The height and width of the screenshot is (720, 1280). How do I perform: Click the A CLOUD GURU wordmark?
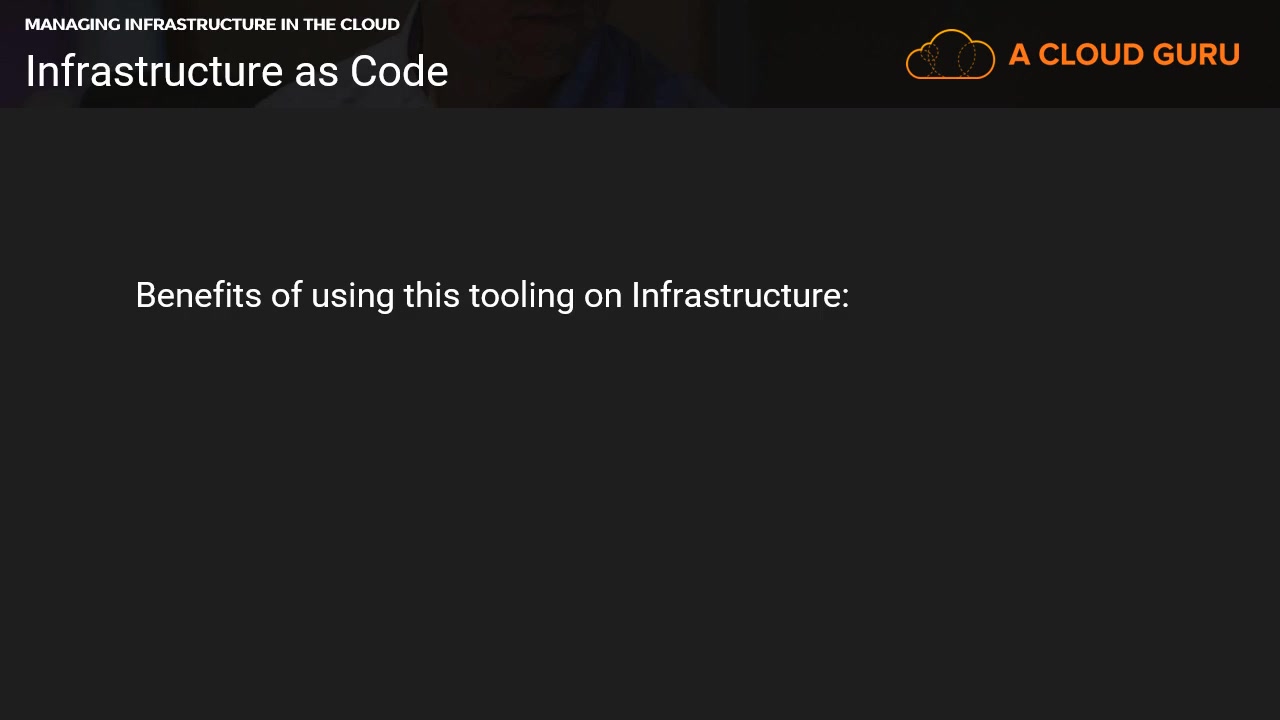(x=1124, y=54)
